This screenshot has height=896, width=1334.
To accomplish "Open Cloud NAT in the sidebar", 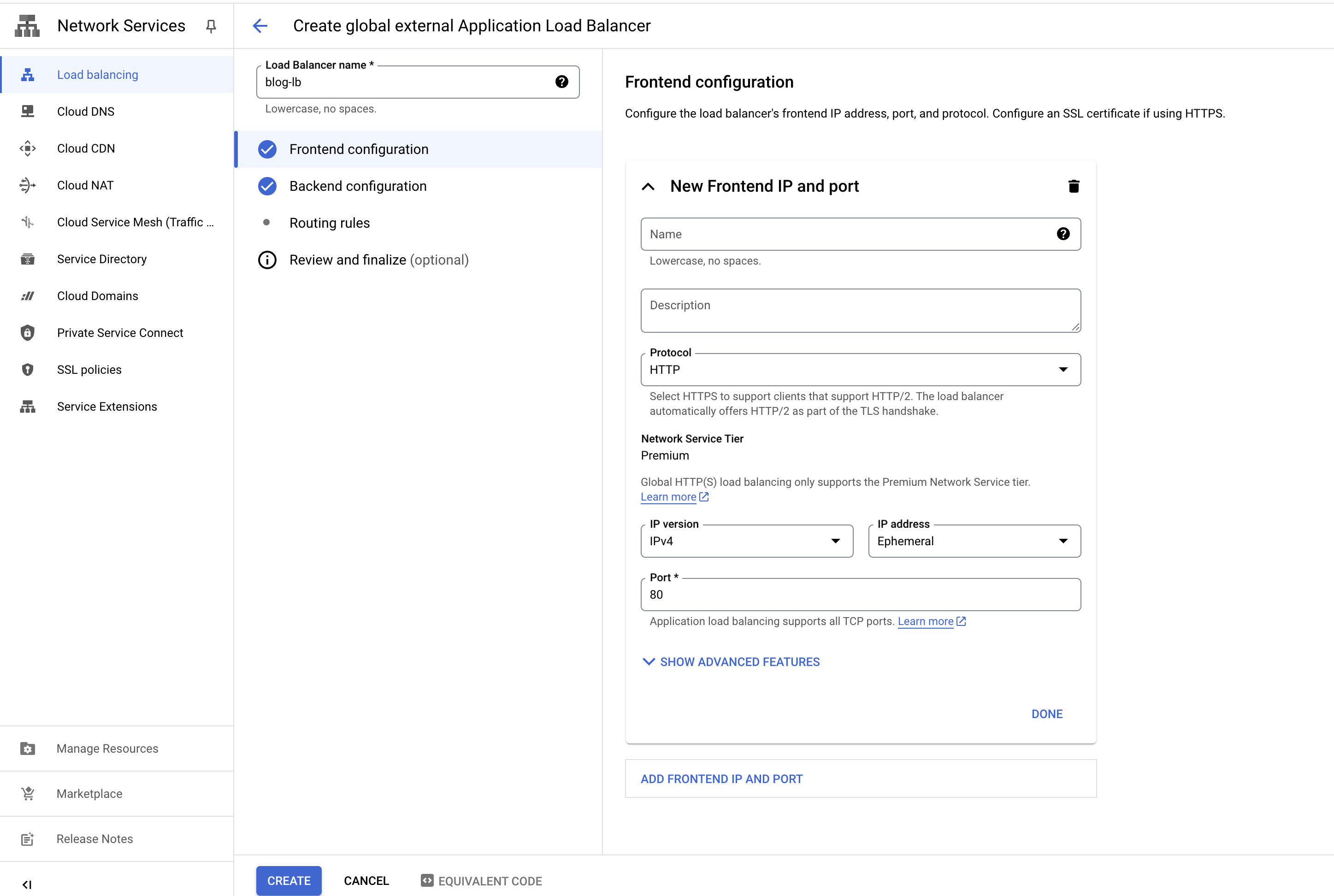I will click(117, 185).
